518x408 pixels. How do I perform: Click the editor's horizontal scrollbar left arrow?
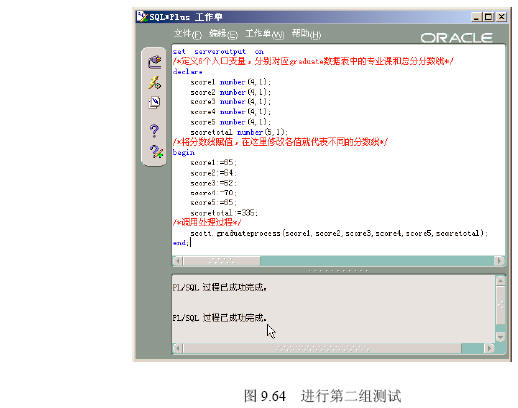point(178,261)
